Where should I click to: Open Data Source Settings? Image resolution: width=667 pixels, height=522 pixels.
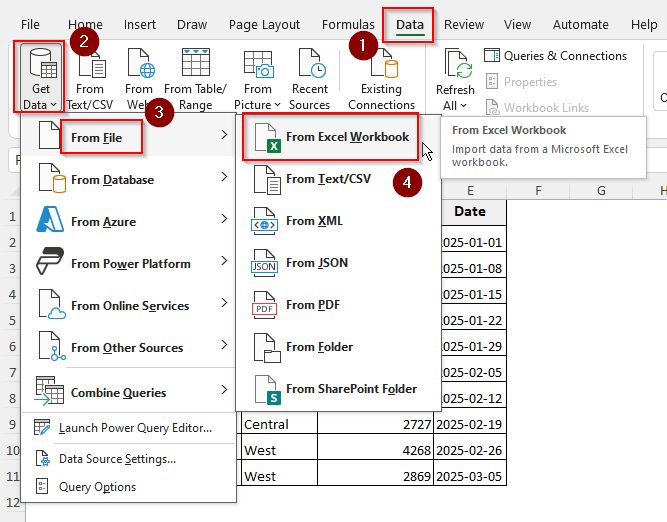click(129, 459)
